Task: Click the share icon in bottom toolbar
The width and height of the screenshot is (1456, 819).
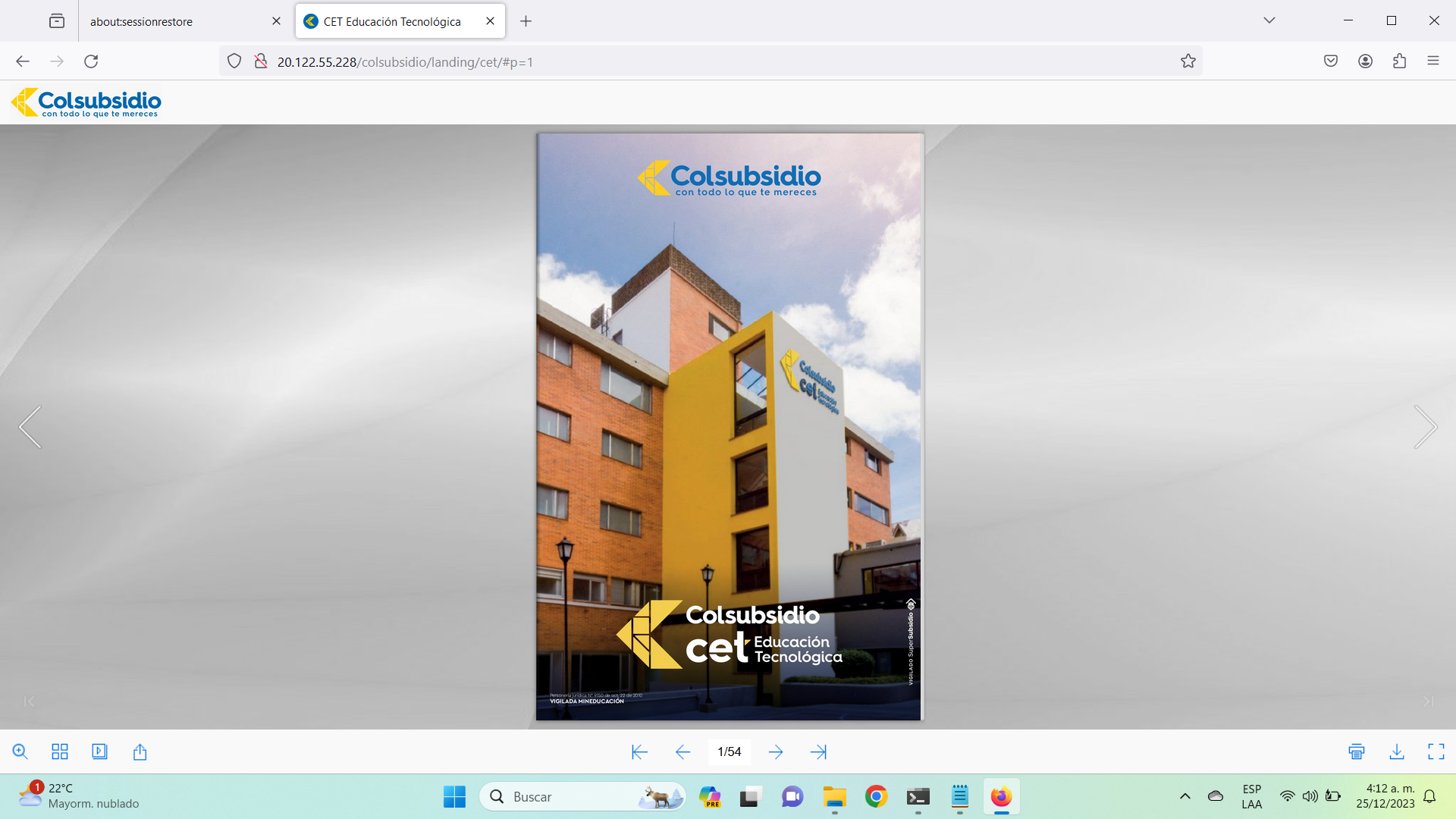Action: pyautogui.click(x=140, y=752)
